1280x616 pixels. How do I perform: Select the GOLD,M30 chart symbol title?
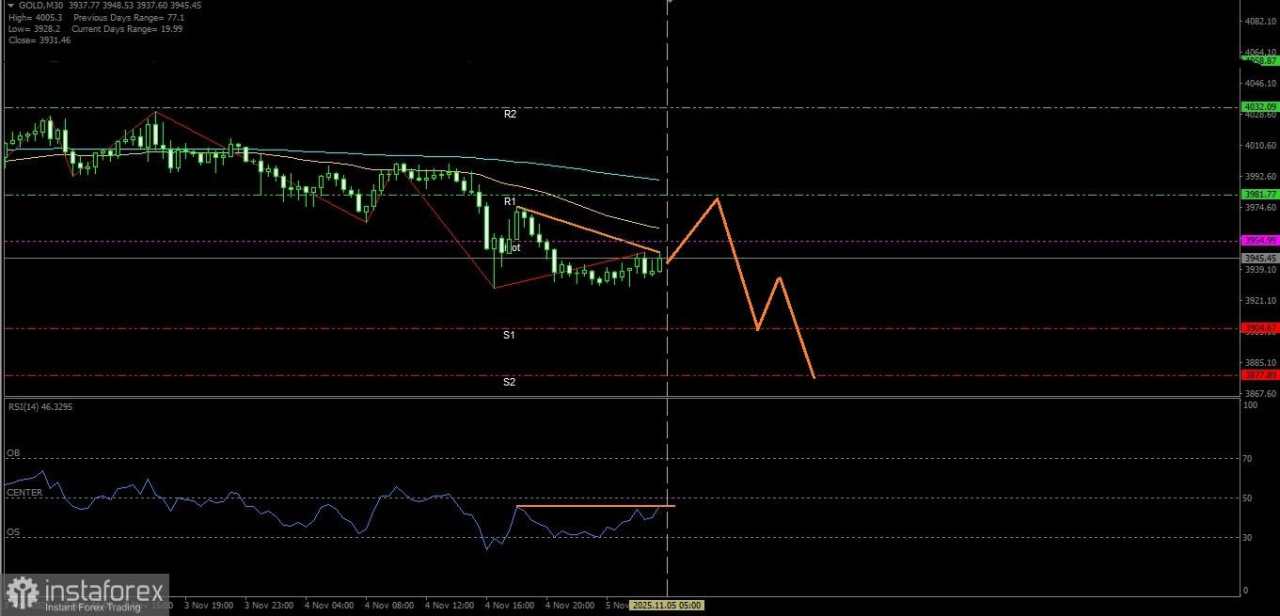[x=36, y=6]
